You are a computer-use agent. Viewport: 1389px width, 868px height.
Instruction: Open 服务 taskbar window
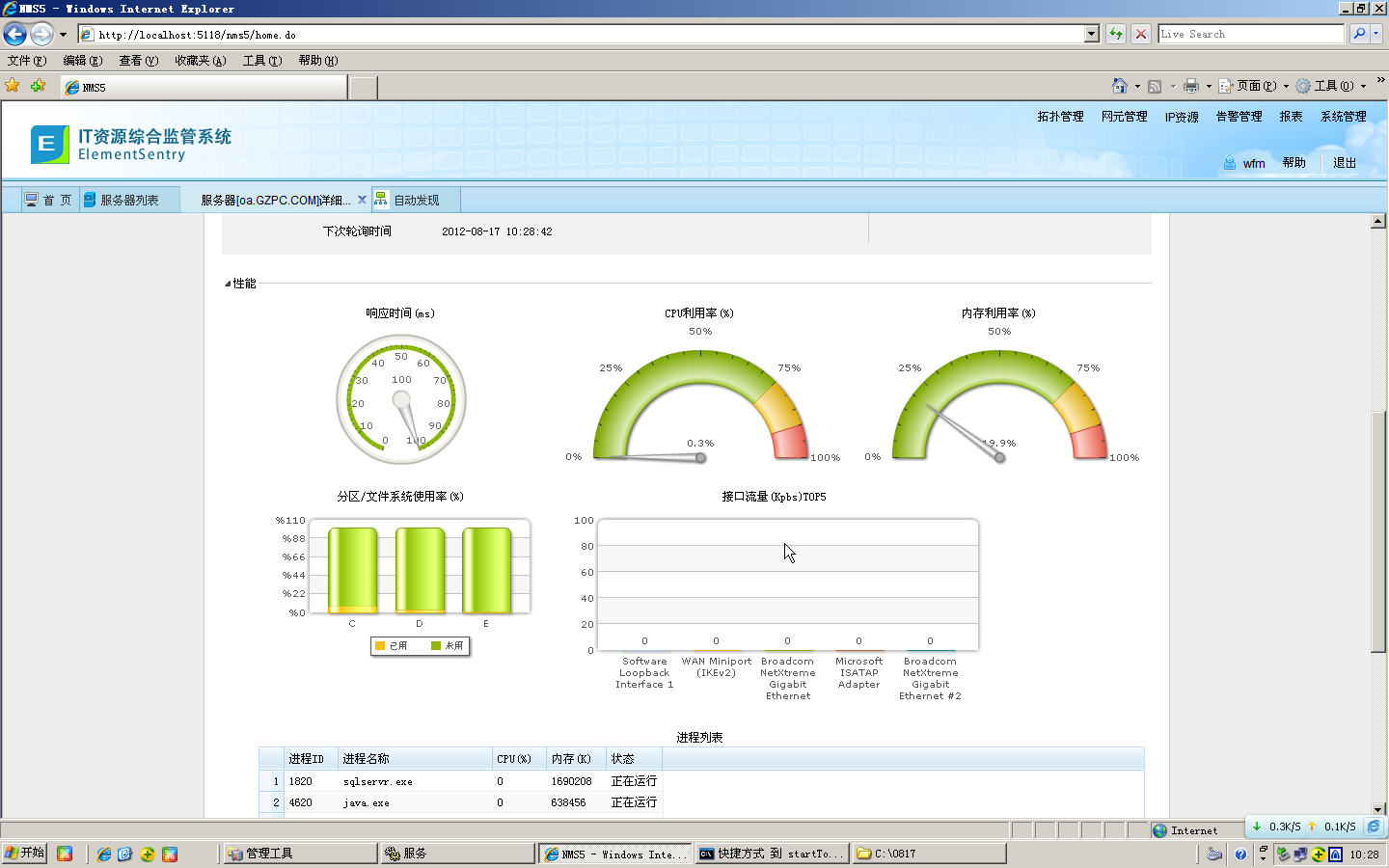(457, 854)
